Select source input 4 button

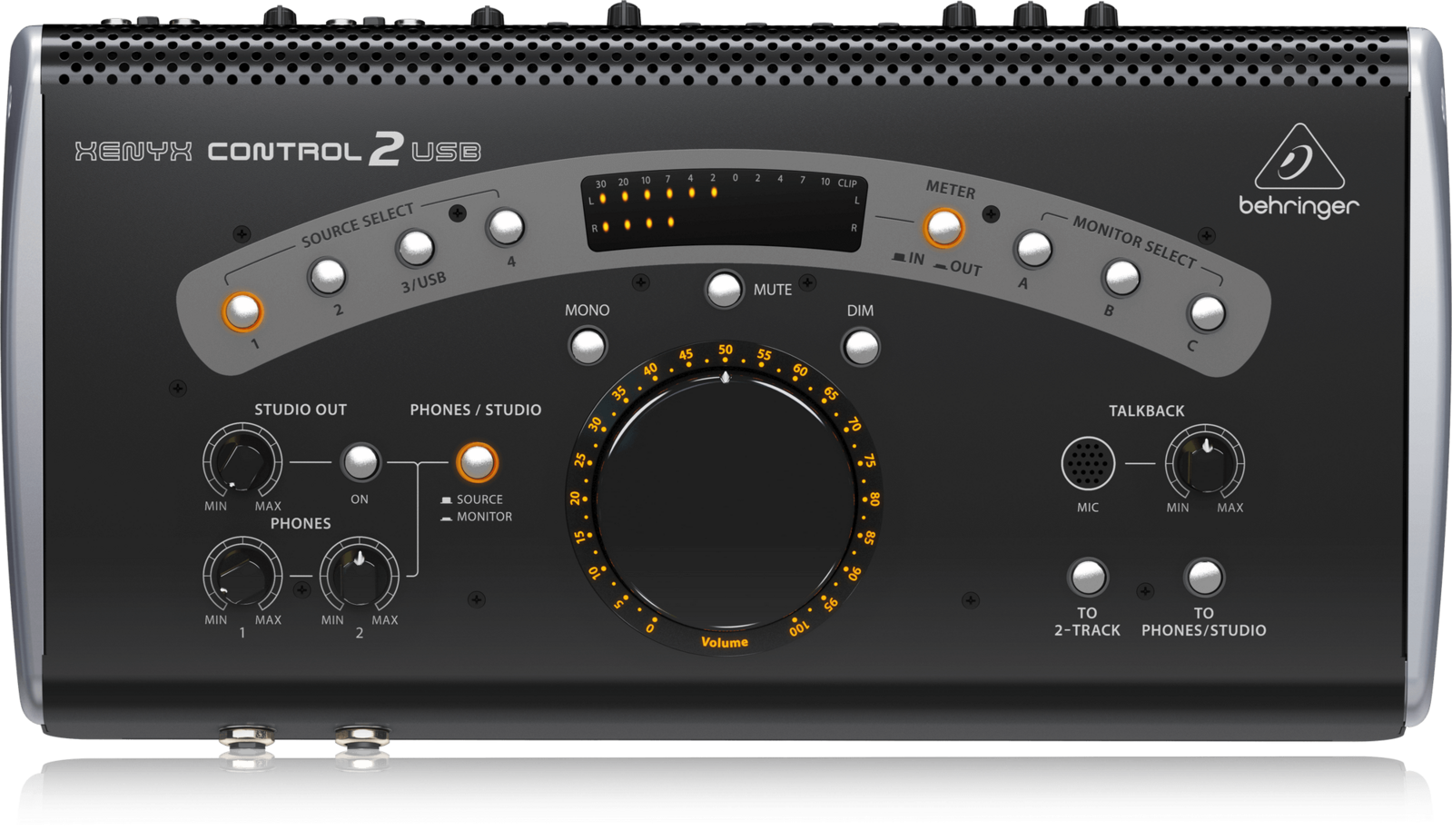click(x=505, y=227)
